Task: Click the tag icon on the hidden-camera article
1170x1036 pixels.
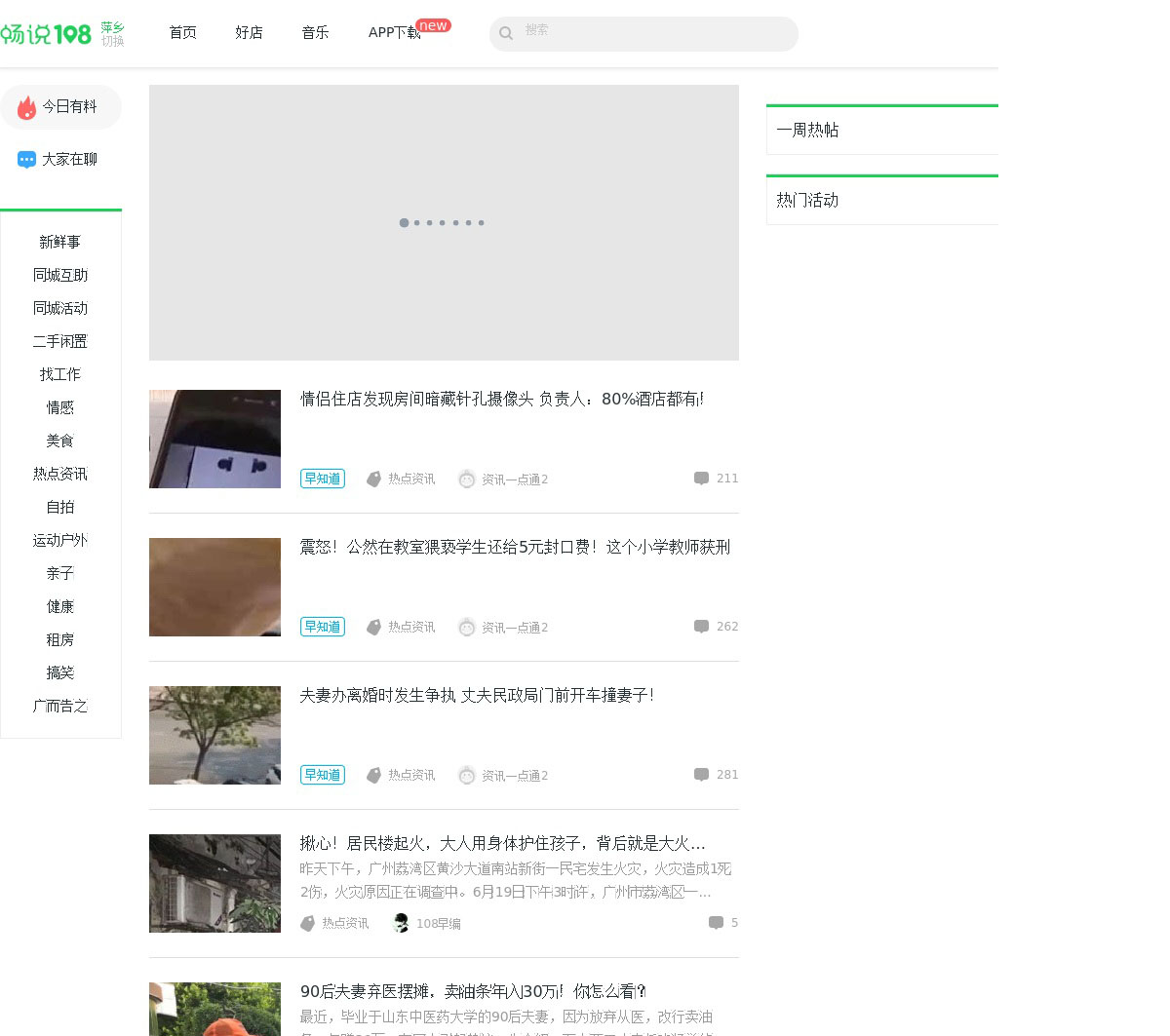Action: [373, 480]
